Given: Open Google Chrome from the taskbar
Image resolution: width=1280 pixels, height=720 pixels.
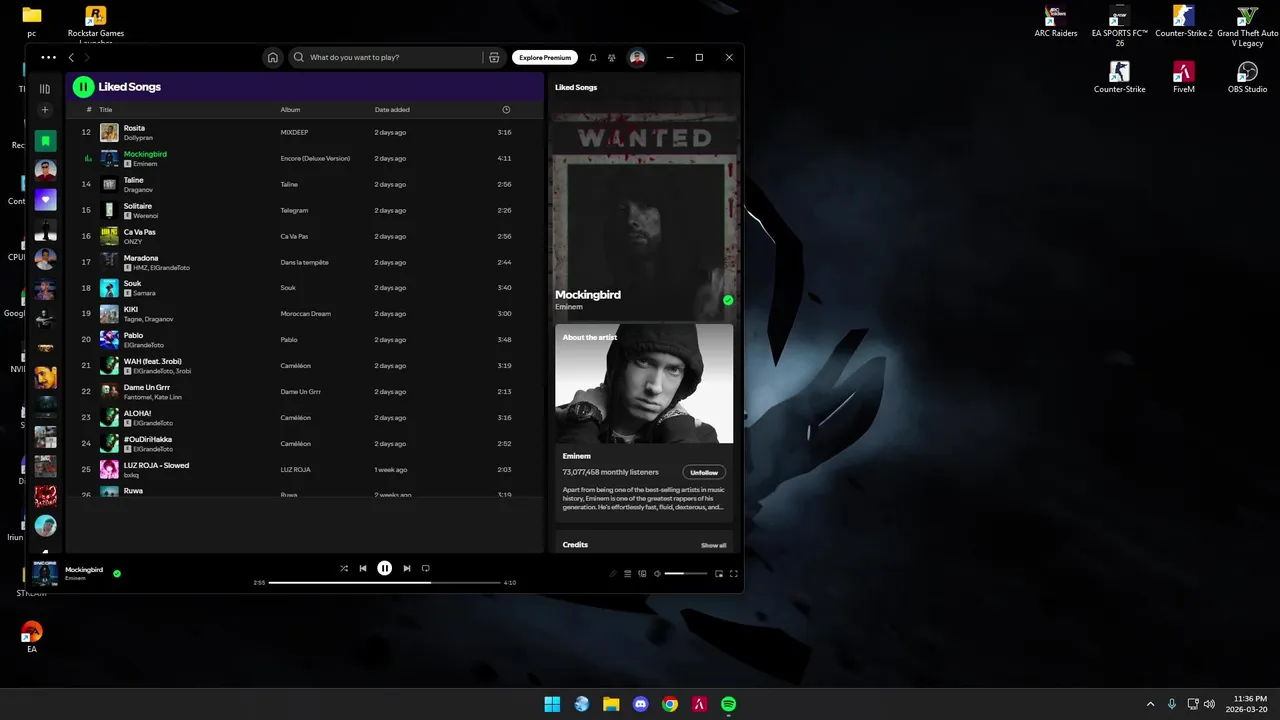Looking at the screenshot, I should click(x=670, y=704).
